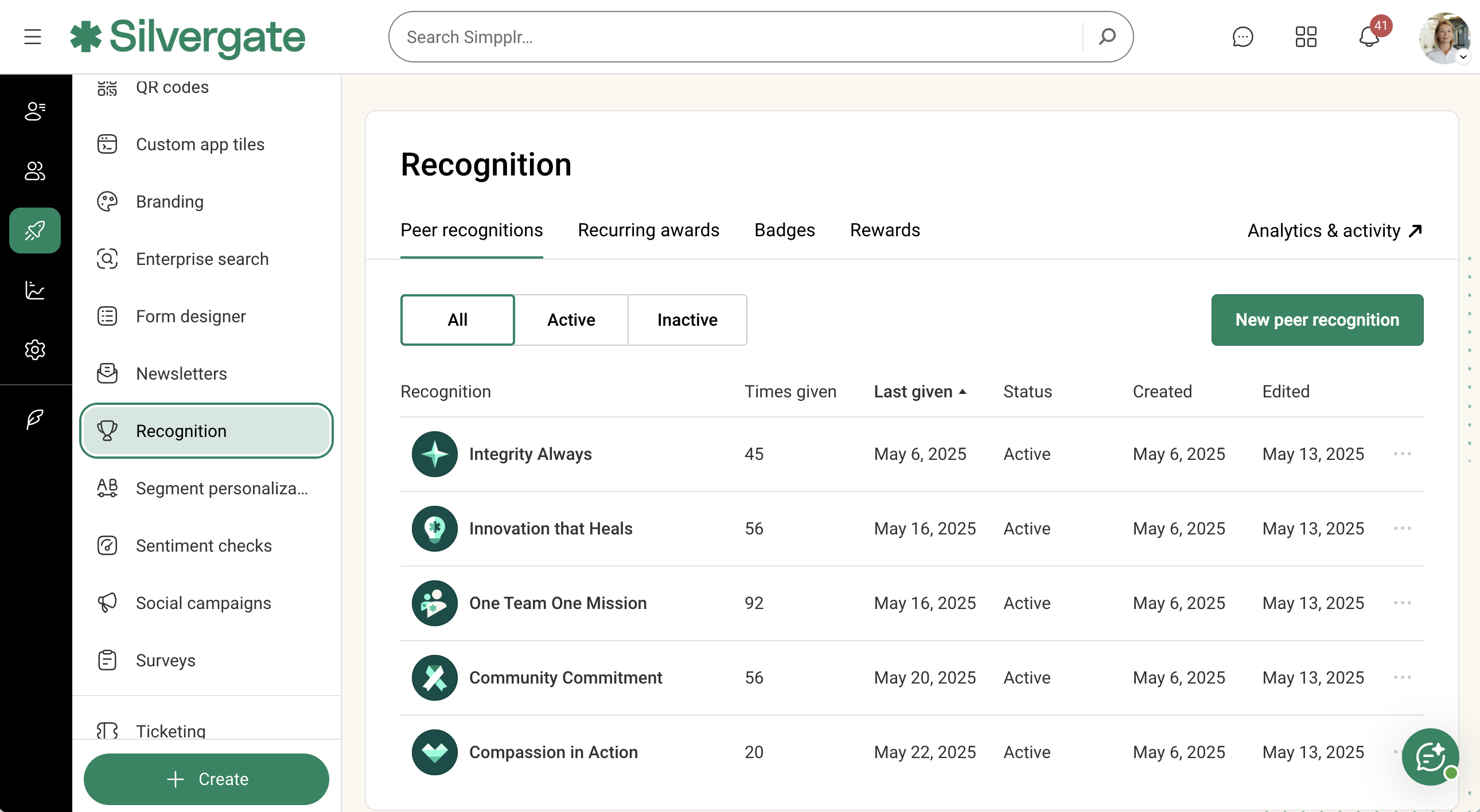Viewport: 1480px width, 812px height.
Task: Open the Analytics & activity link
Action: (x=1334, y=231)
